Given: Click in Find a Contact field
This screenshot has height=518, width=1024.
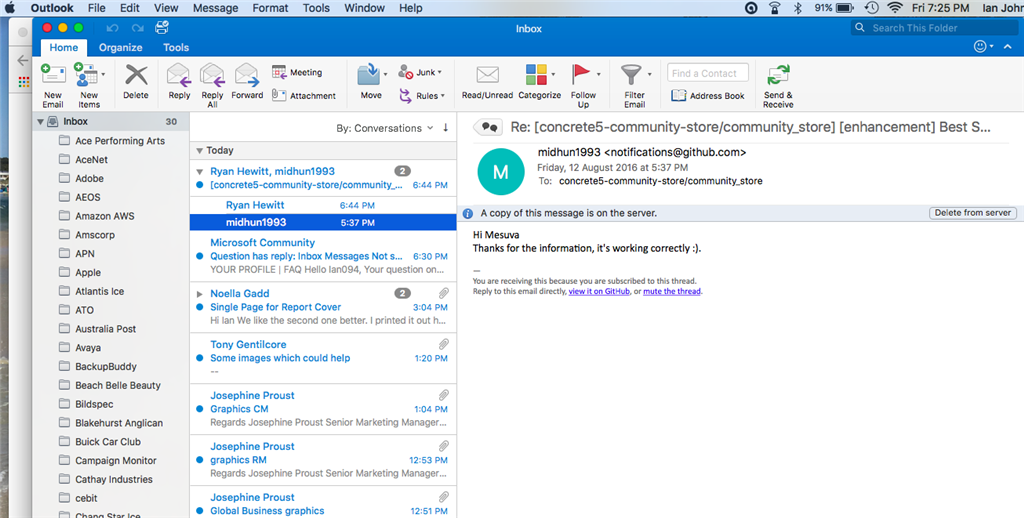Looking at the screenshot, I should pyautogui.click(x=708, y=73).
